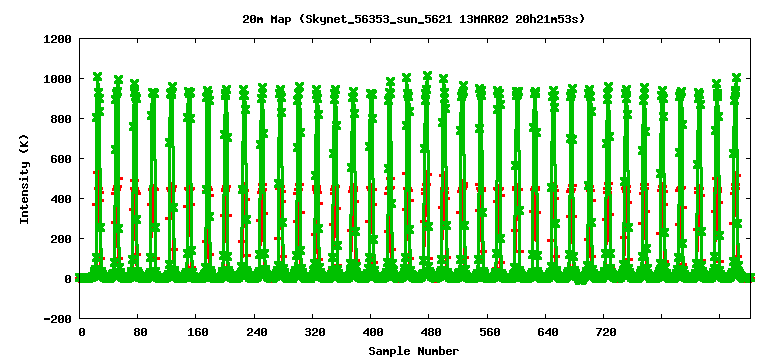The image size is (768, 360).
Task: Click the 800 y-axis tick label
Action: 62,119
